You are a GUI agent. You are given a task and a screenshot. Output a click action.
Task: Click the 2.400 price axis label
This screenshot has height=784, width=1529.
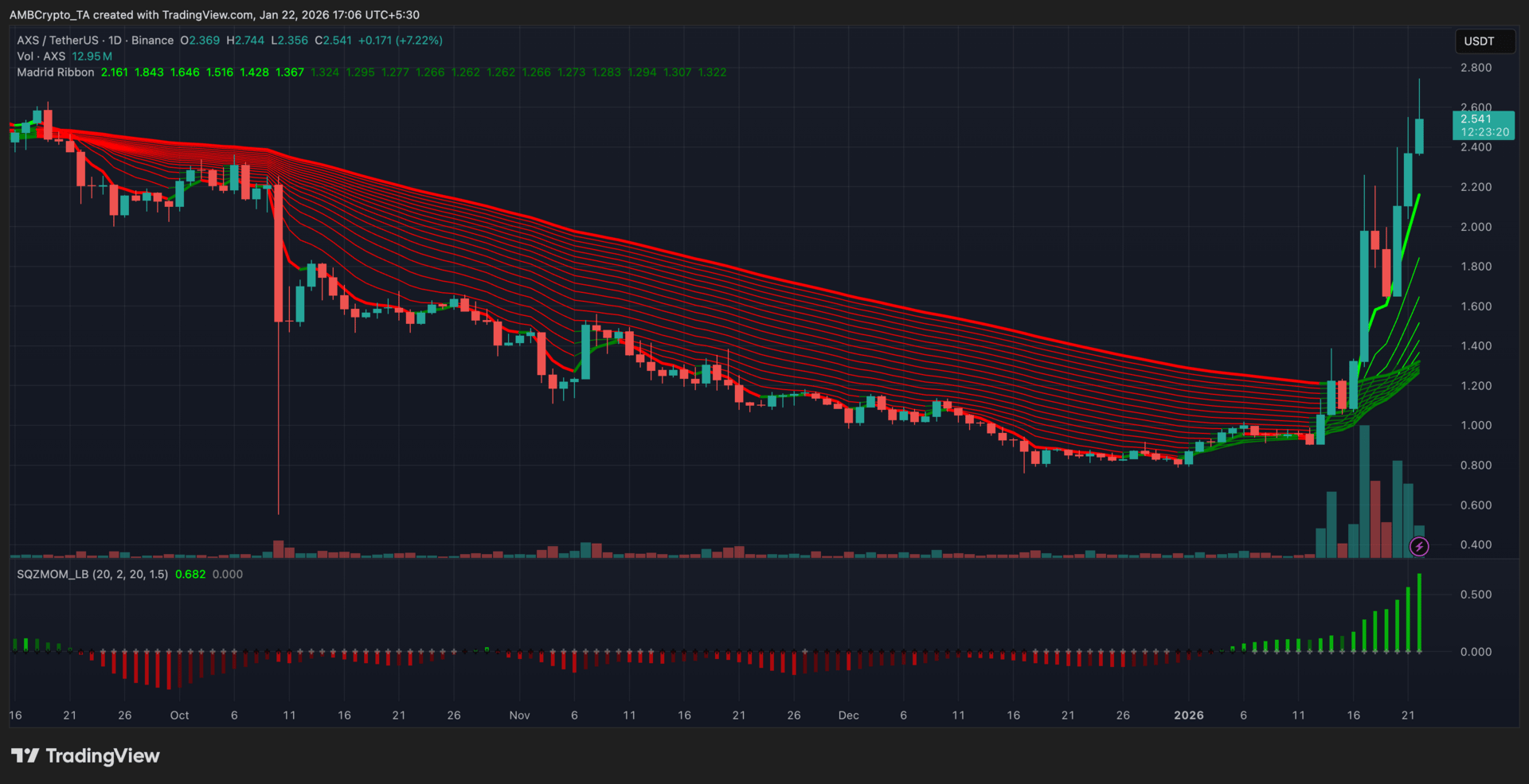point(1476,147)
